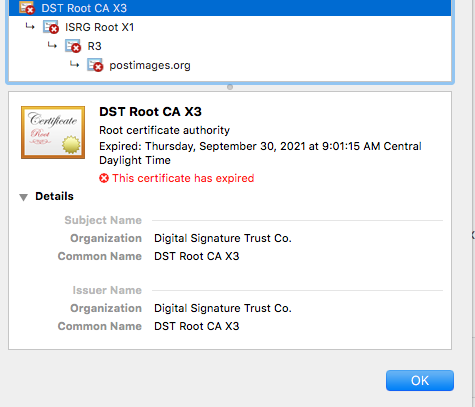The height and width of the screenshot is (407, 475).
Task: Click the 'Organization' label under Subject Name
Action: click(x=106, y=238)
